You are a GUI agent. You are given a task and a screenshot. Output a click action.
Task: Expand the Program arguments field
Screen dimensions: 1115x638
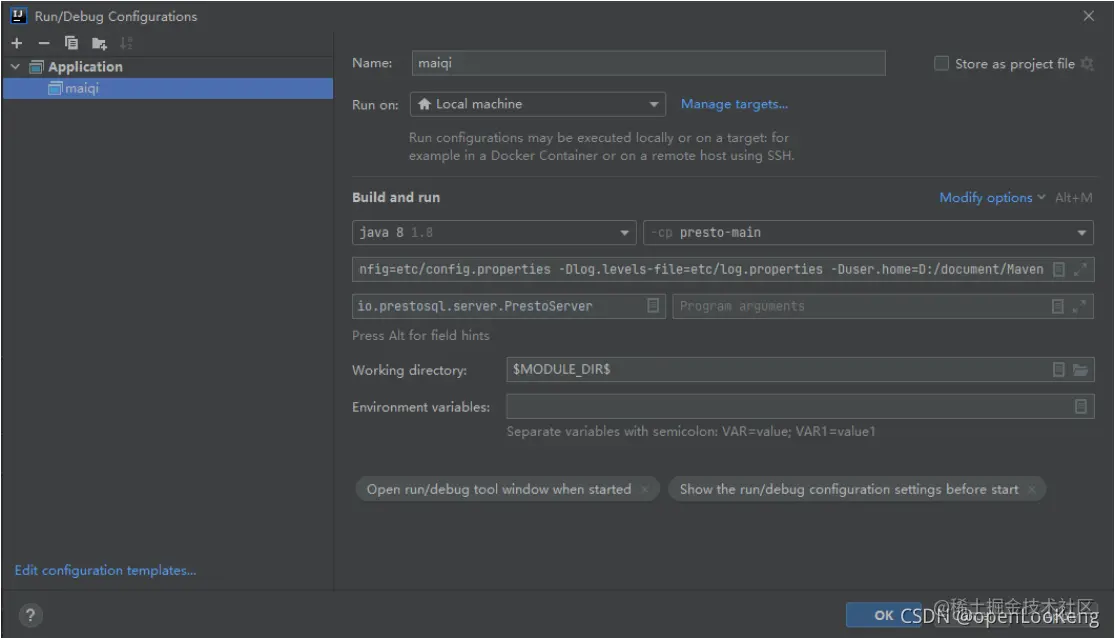[x=1079, y=307]
